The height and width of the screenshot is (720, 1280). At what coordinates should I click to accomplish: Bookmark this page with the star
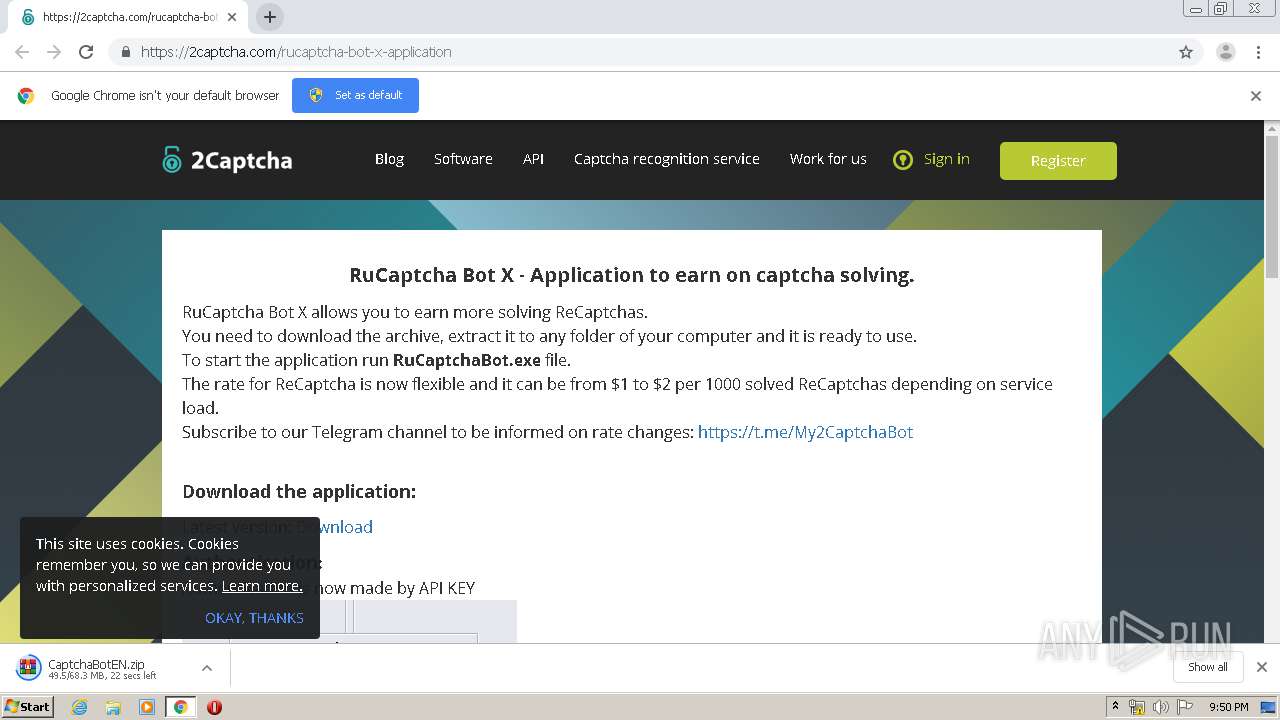pos(1186,52)
